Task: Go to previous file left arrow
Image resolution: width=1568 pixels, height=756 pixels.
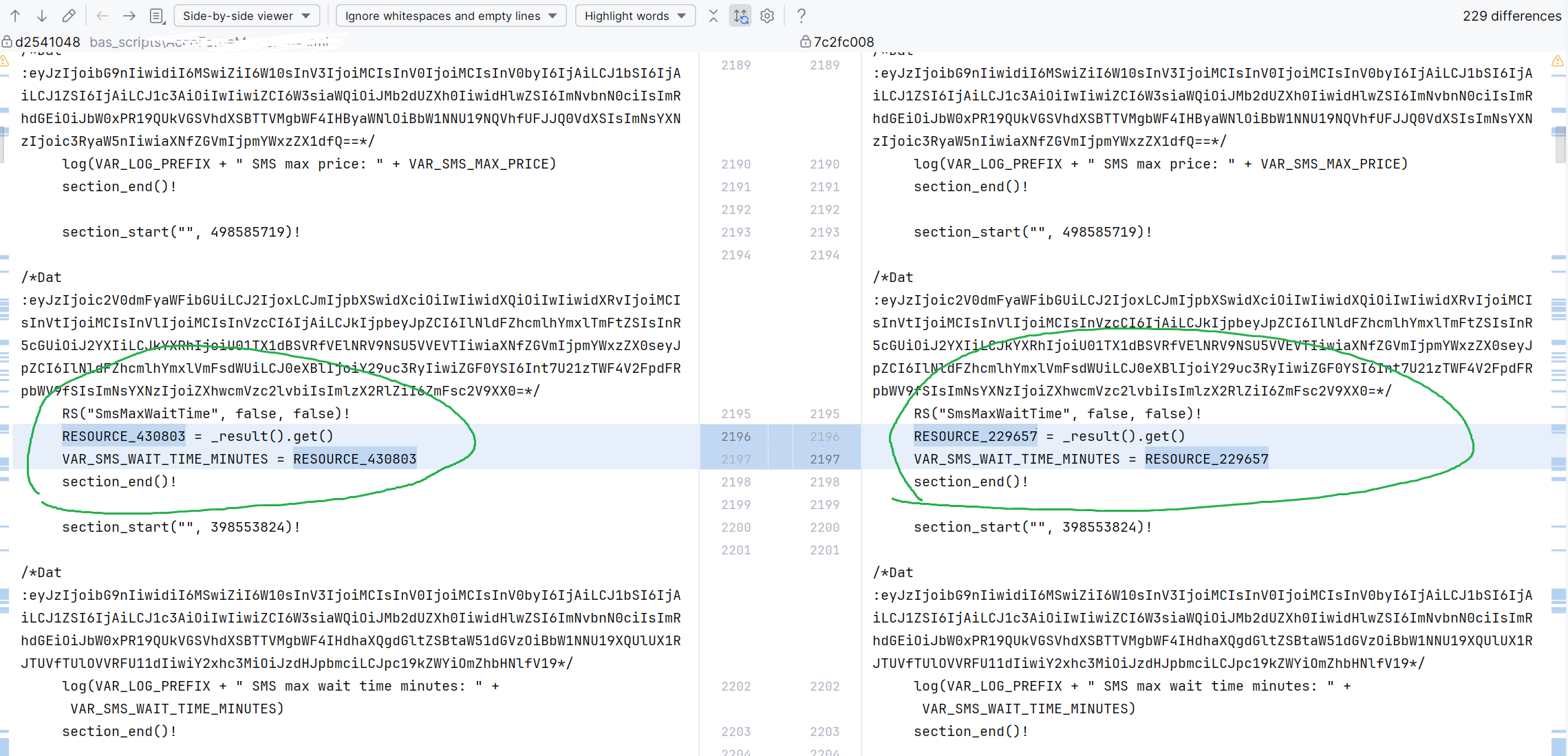Action: [103, 15]
